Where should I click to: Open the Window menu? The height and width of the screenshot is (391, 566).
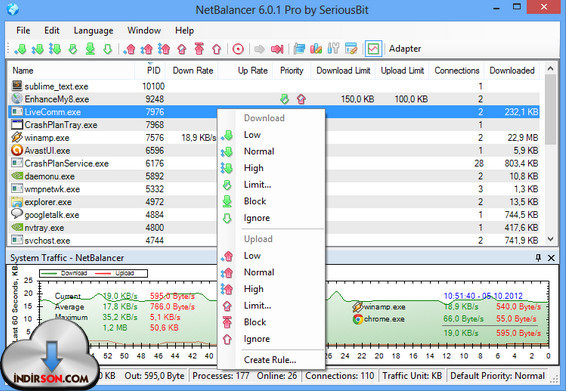pos(144,31)
